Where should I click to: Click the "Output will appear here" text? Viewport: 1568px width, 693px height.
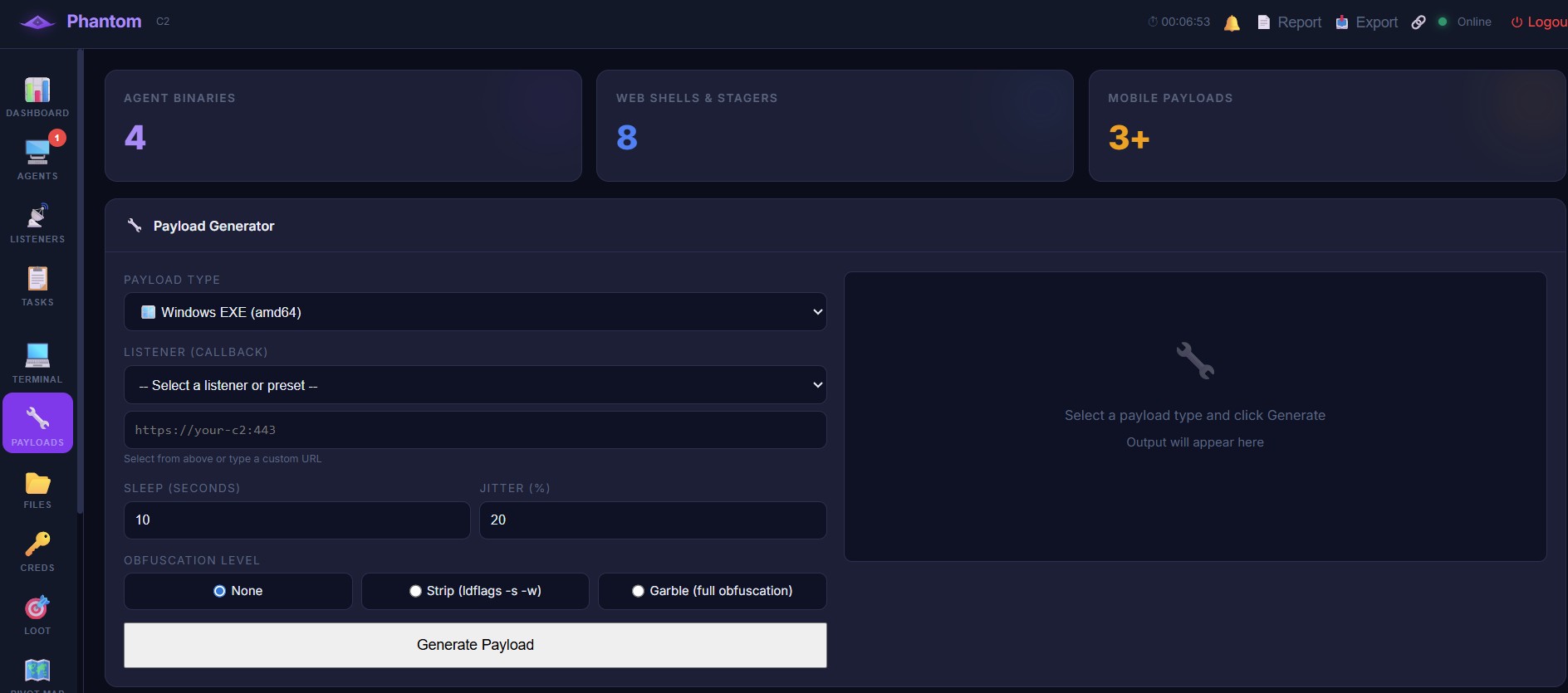(1195, 442)
